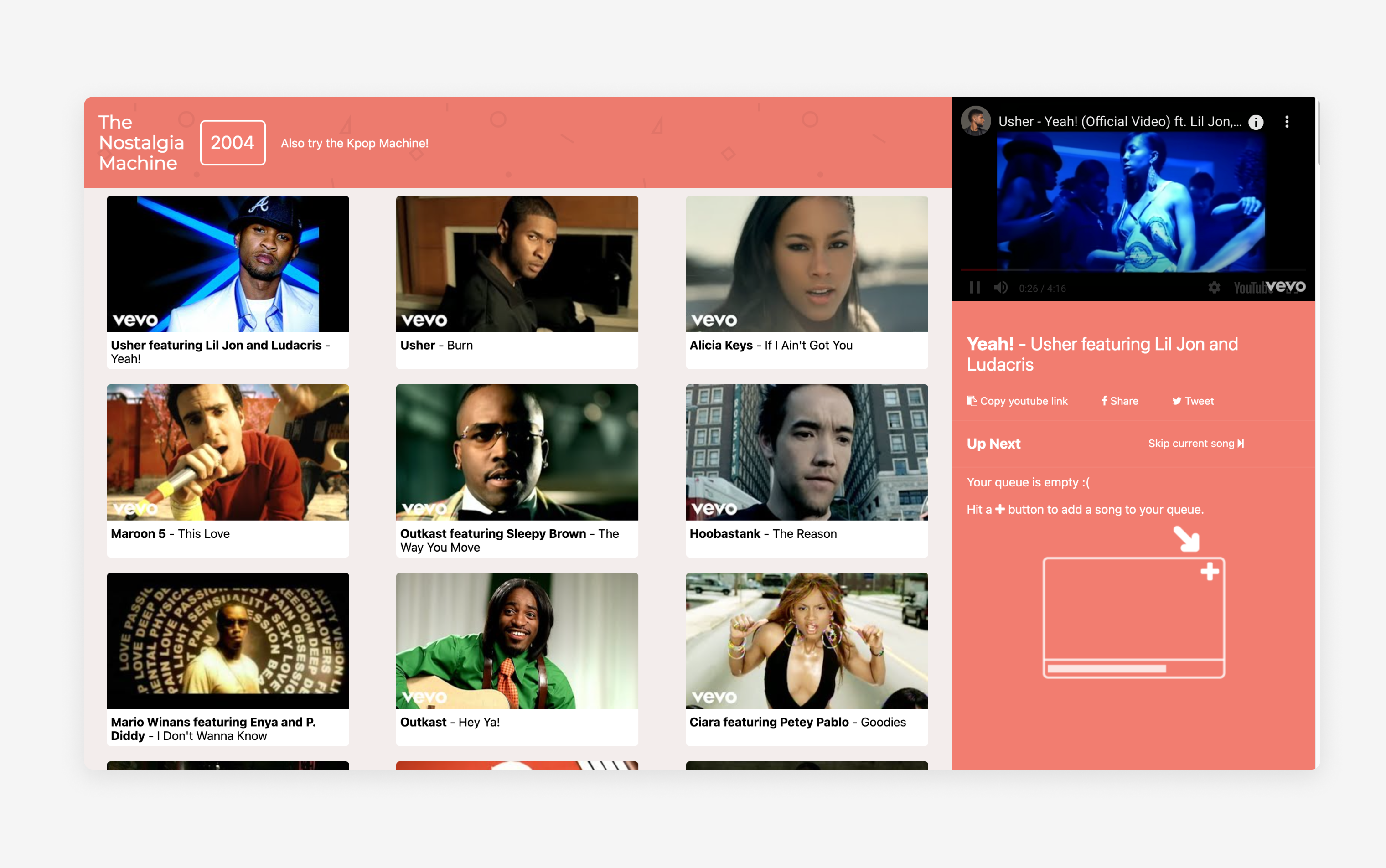1386x868 pixels.
Task: Click the page scrollbar on the right edge
Action: click(x=1318, y=132)
